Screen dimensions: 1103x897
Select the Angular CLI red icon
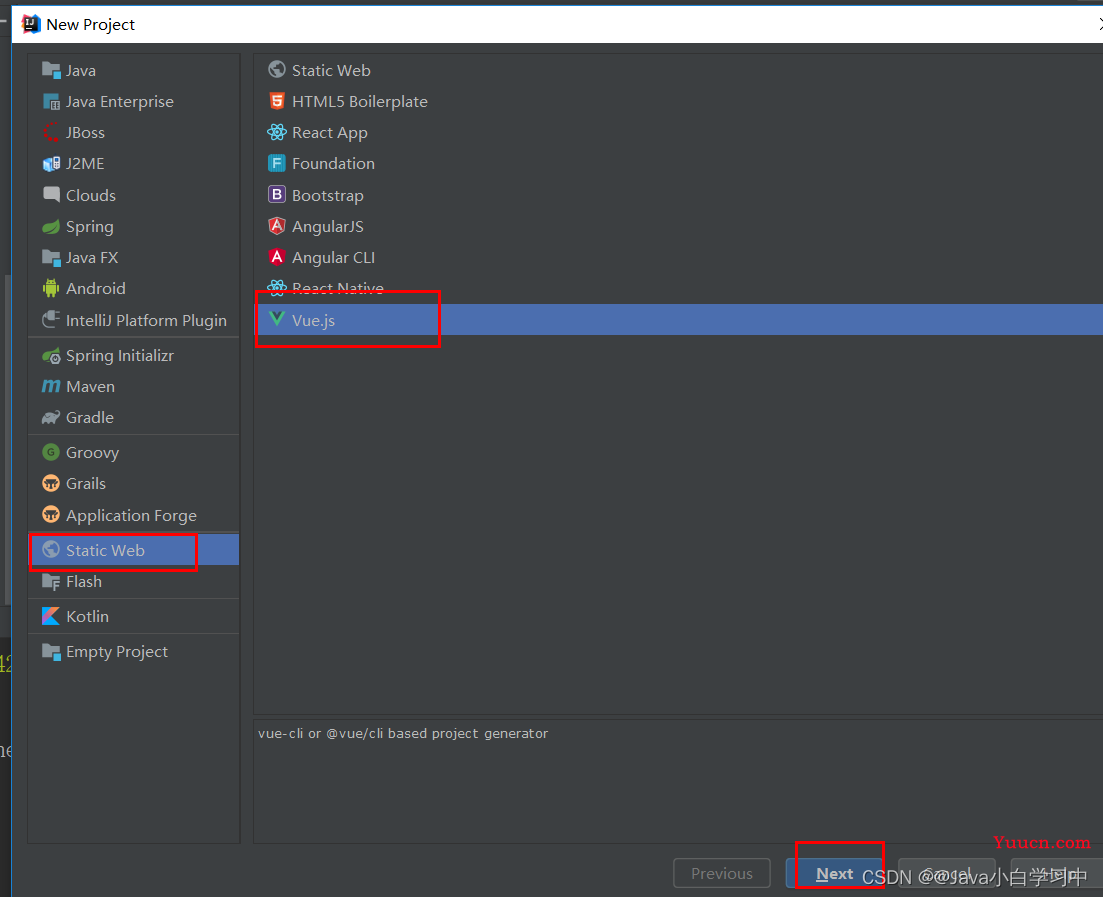tap(277, 257)
